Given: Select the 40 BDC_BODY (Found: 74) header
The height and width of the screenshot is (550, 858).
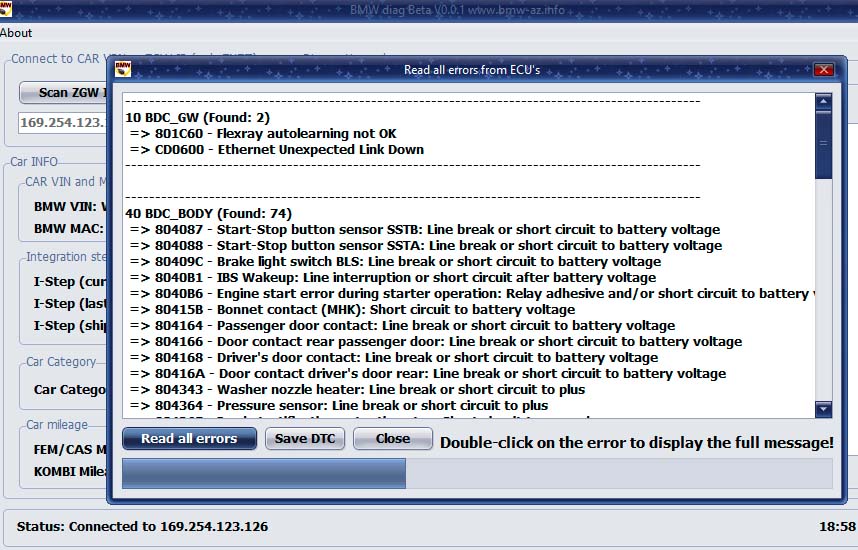Looking at the screenshot, I should click(x=208, y=213).
